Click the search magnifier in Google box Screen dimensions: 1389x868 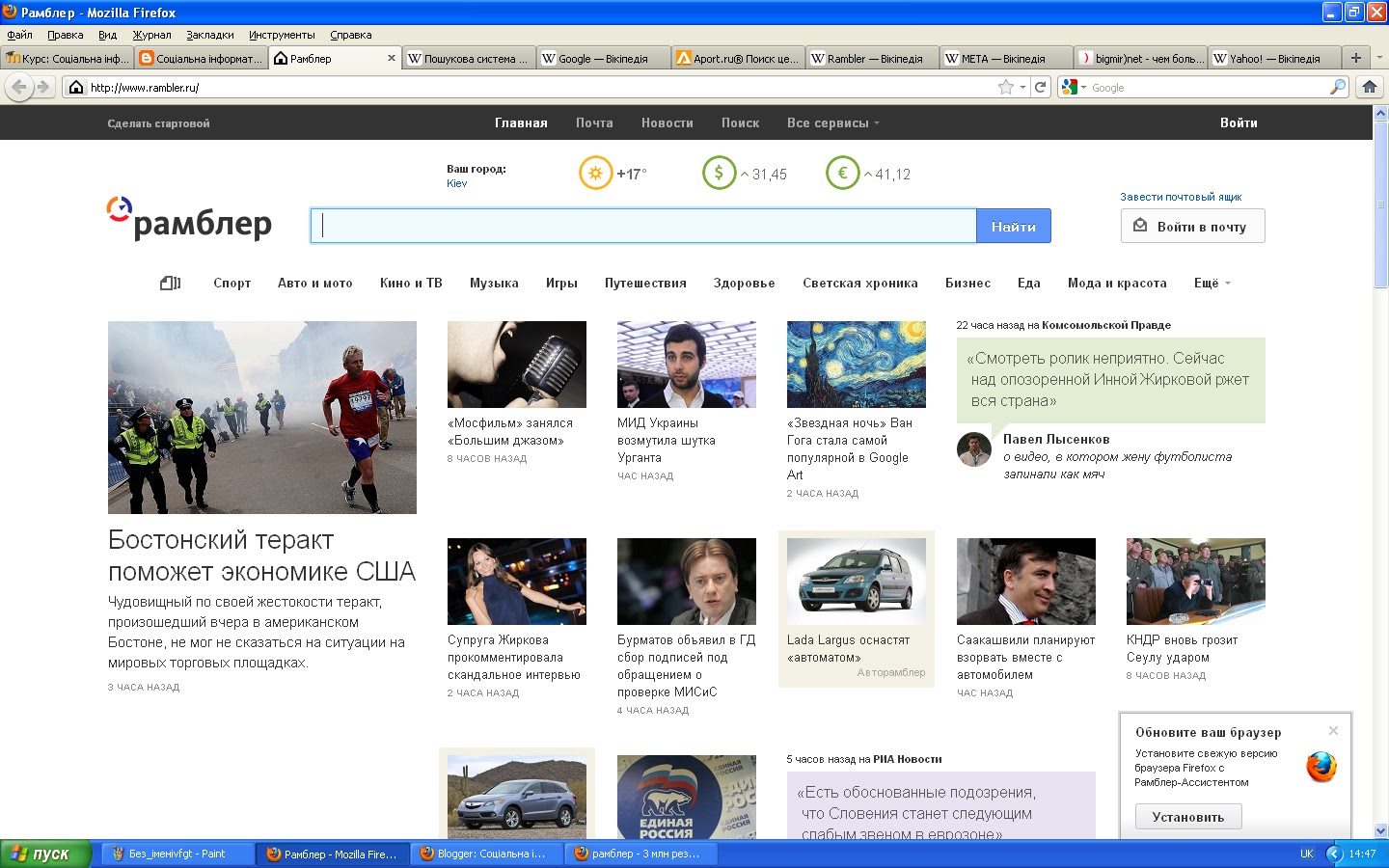[1337, 87]
